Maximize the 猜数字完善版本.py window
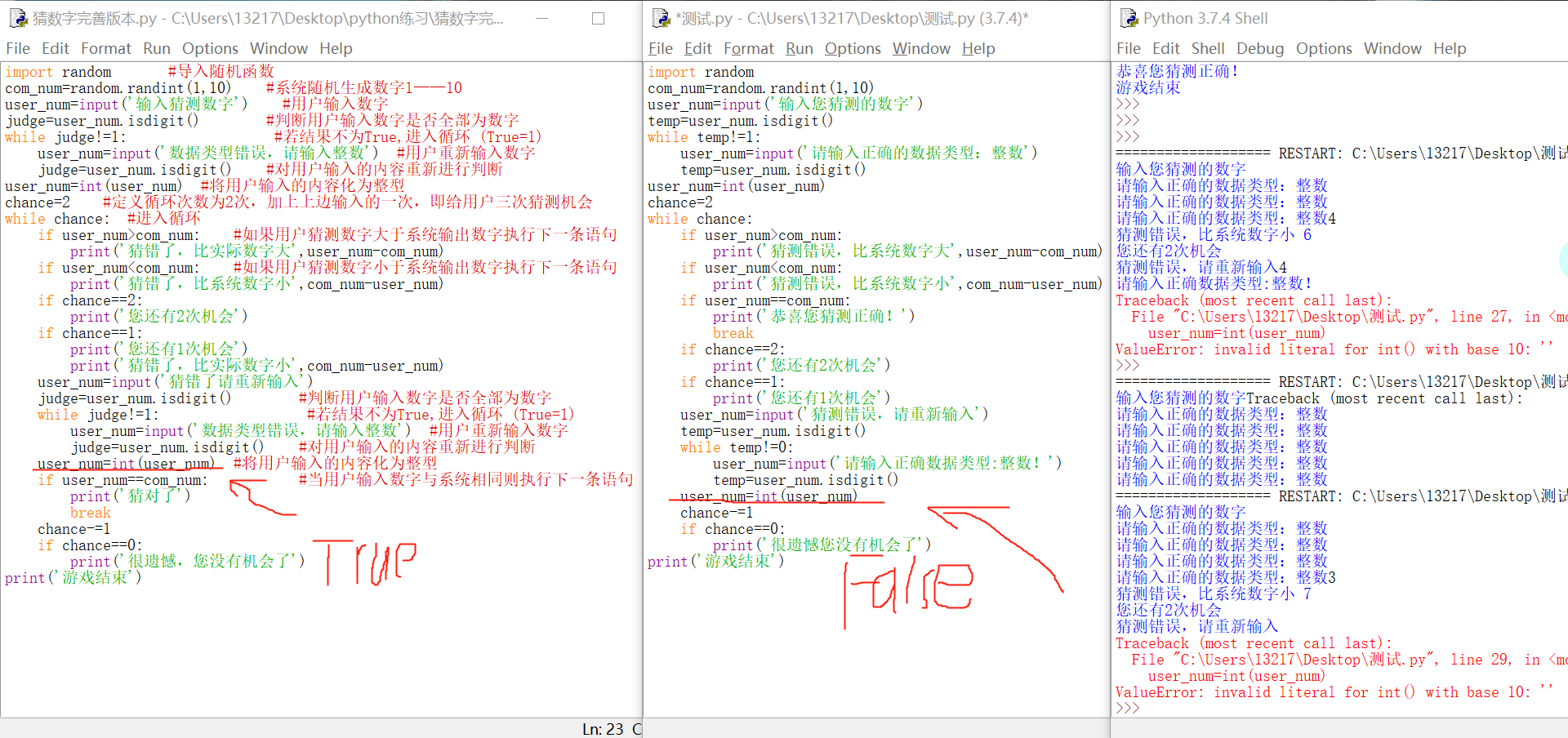Screen dimensions: 1568x738 [598, 18]
